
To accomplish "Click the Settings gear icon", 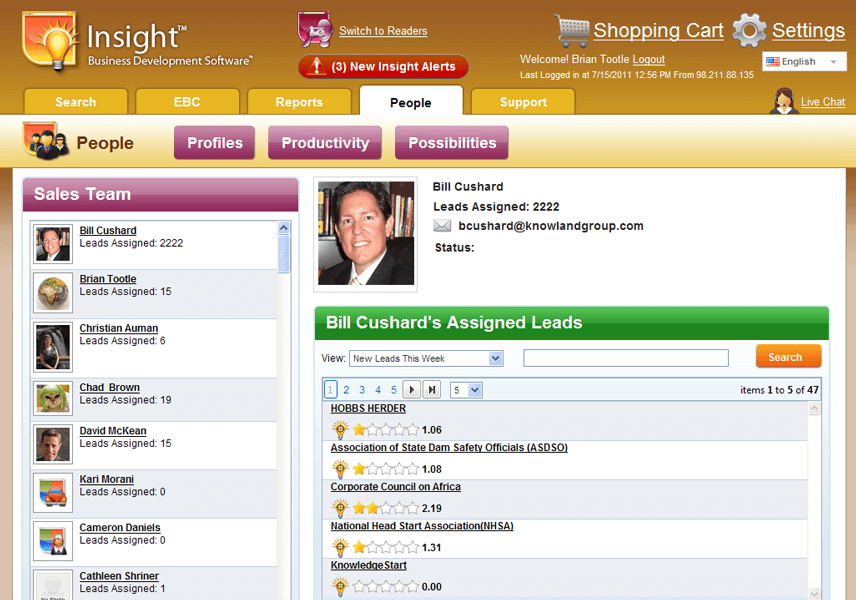I will 750,31.
